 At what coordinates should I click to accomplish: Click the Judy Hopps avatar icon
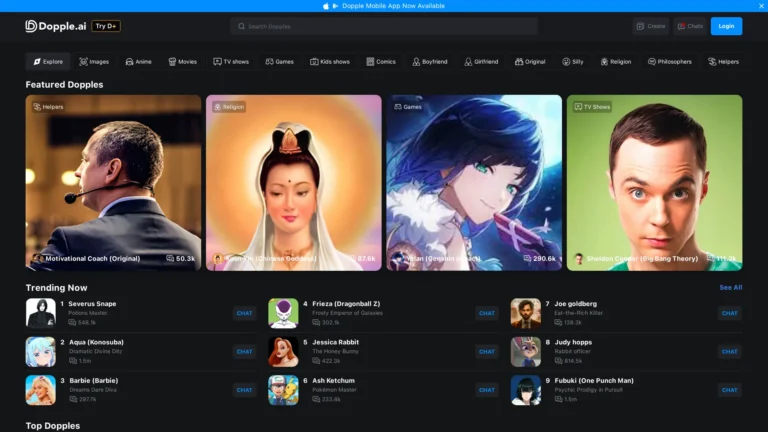pyautogui.click(x=526, y=352)
